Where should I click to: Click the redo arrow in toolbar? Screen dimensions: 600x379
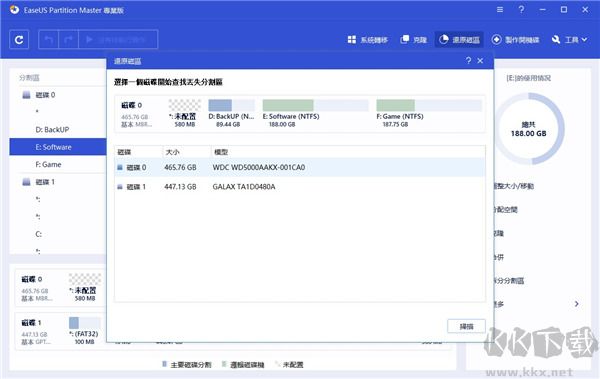(68, 39)
